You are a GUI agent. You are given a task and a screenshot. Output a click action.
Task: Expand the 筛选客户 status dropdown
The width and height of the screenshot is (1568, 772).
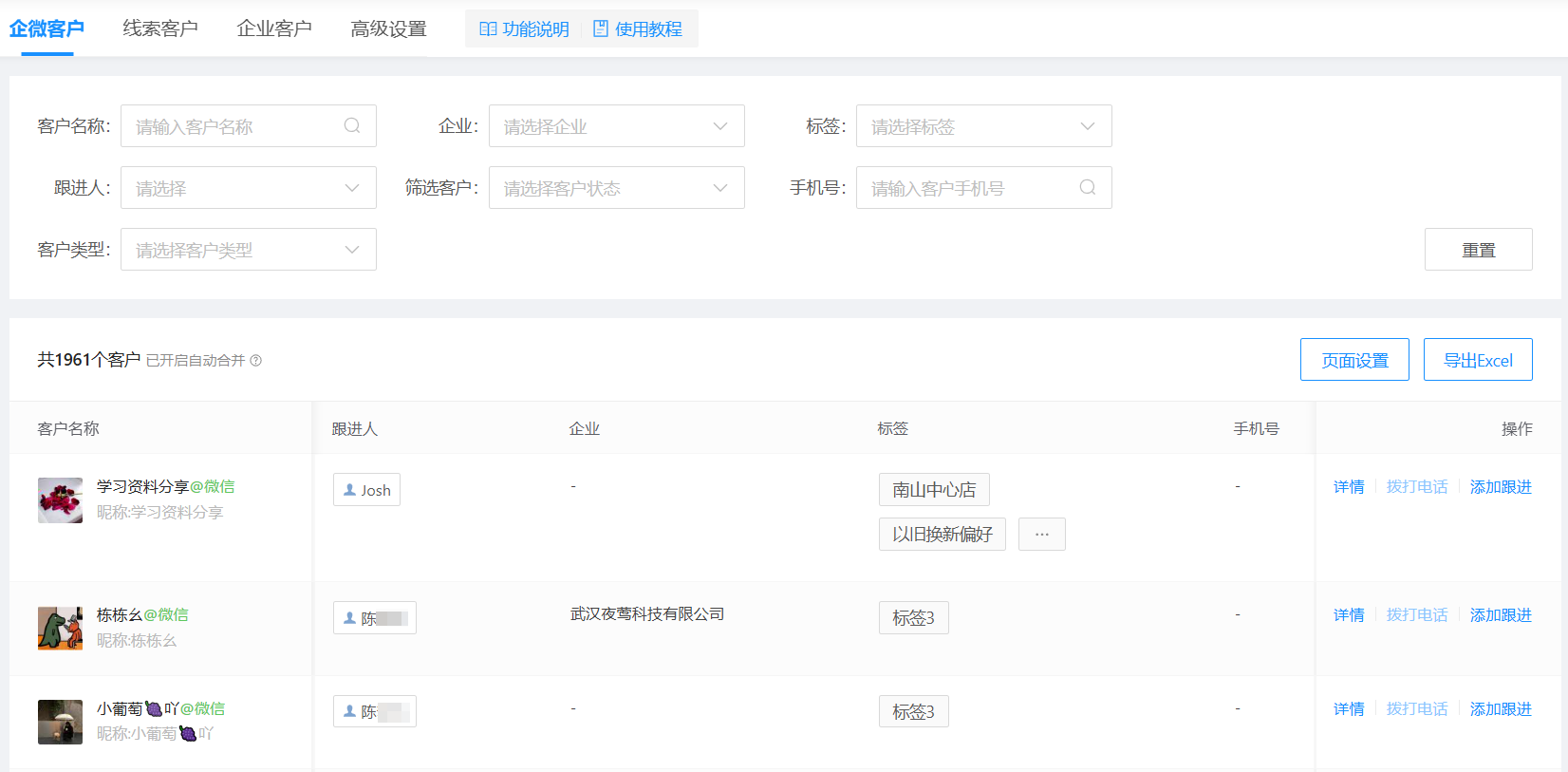click(616, 188)
